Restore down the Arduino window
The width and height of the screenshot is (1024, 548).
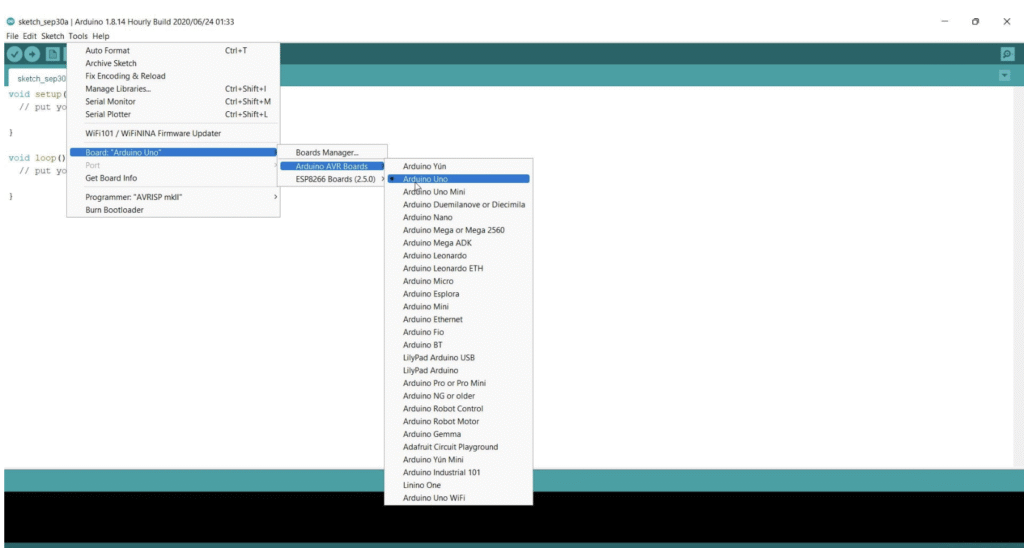(975, 21)
